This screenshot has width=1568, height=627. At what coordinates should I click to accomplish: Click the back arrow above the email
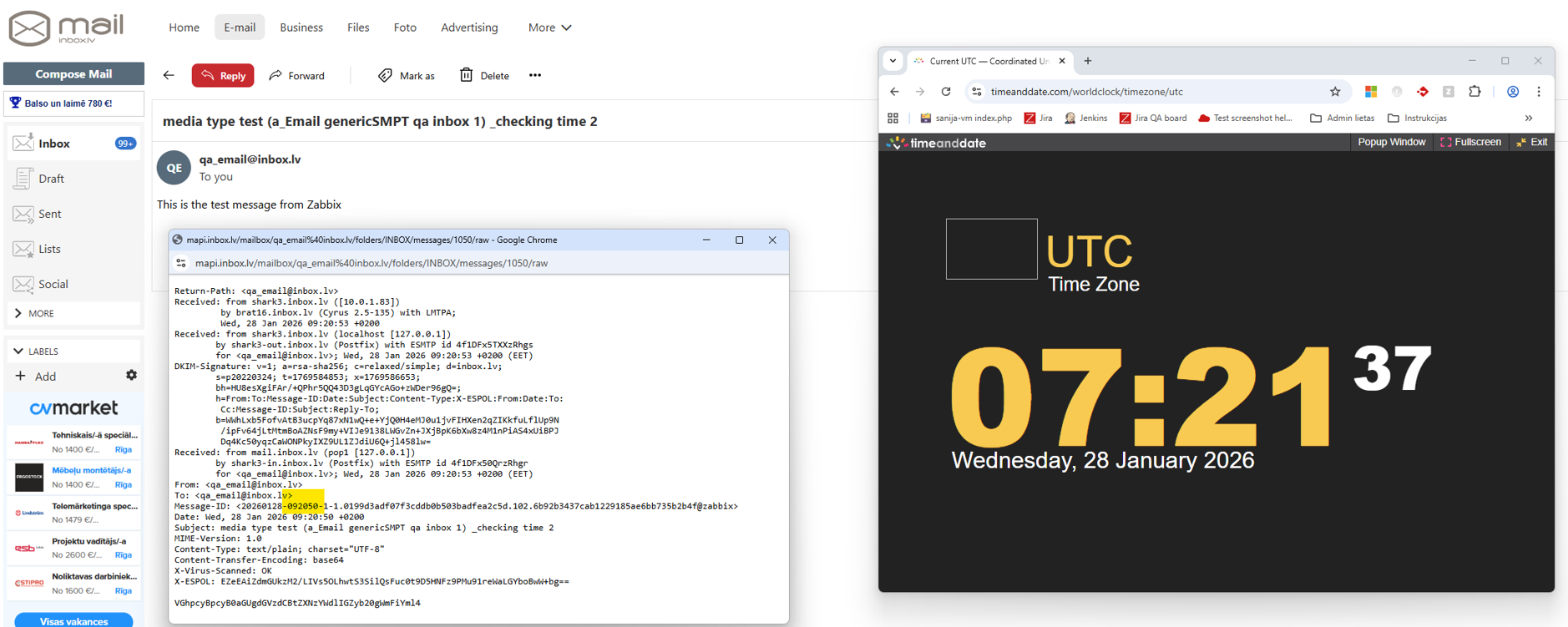(x=169, y=75)
